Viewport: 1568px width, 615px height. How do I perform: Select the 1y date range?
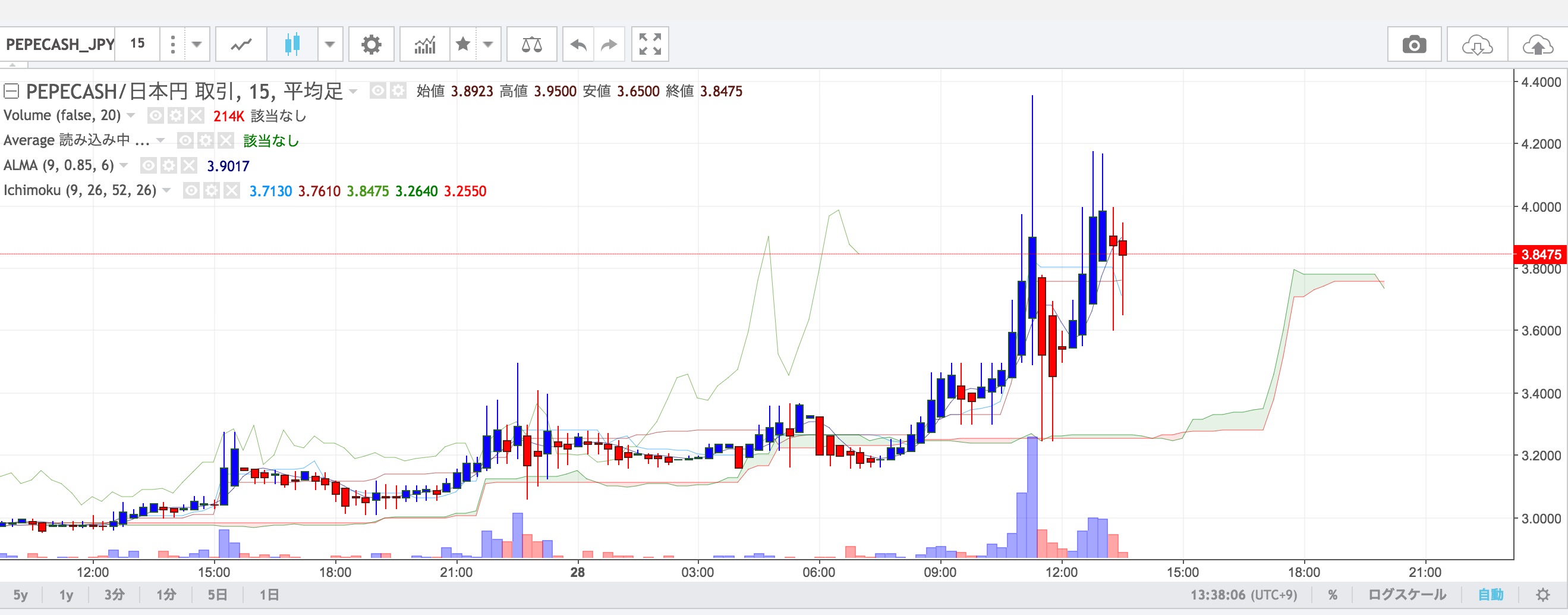click(67, 595)
